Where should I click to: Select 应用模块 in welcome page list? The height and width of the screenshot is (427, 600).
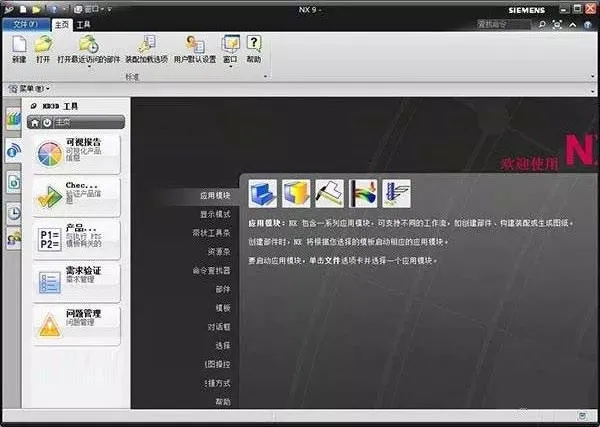click(x=215, y=196)
